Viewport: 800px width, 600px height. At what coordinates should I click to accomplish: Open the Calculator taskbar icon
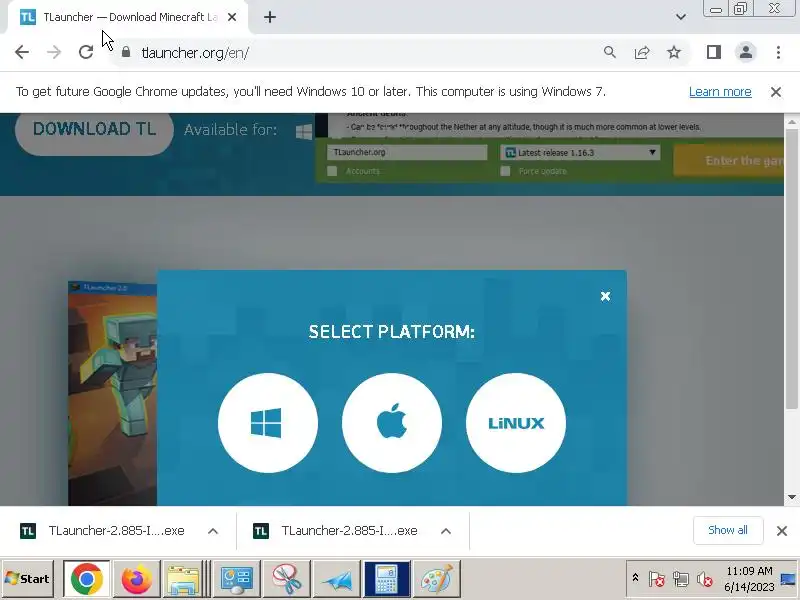(386, 579)
